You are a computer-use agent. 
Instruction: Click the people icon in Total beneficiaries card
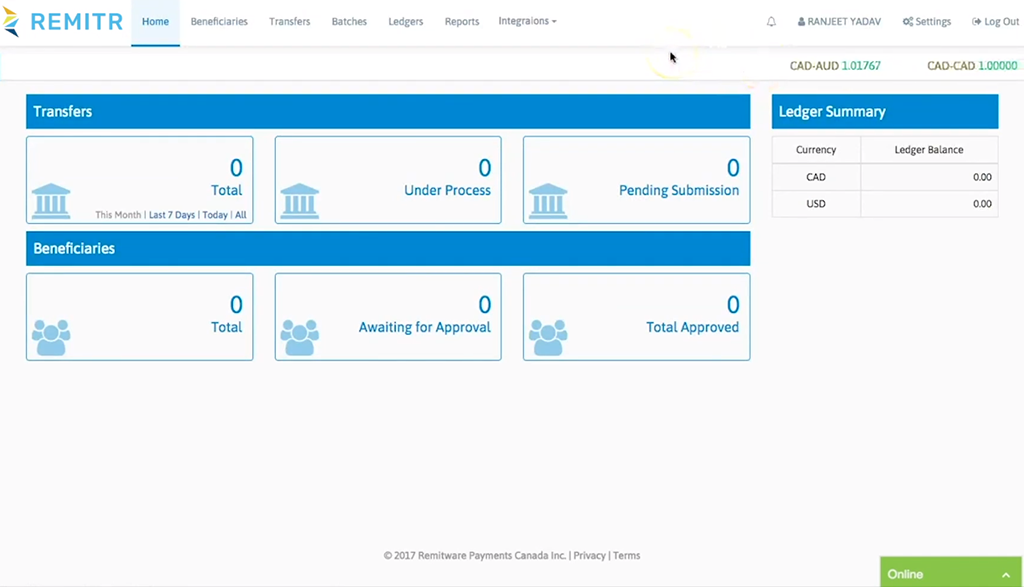click(51, 338)
